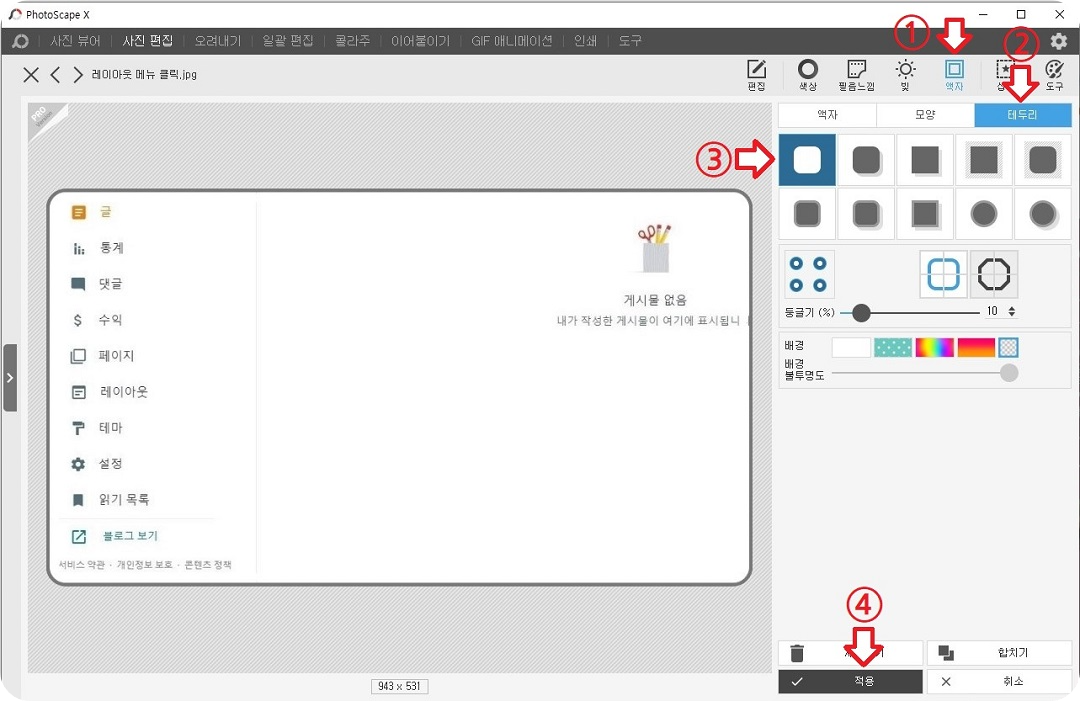The width and height of the screenshot is (1080, 701).
Task: Click the roundness value field showing 10
Action: [994, 311]
